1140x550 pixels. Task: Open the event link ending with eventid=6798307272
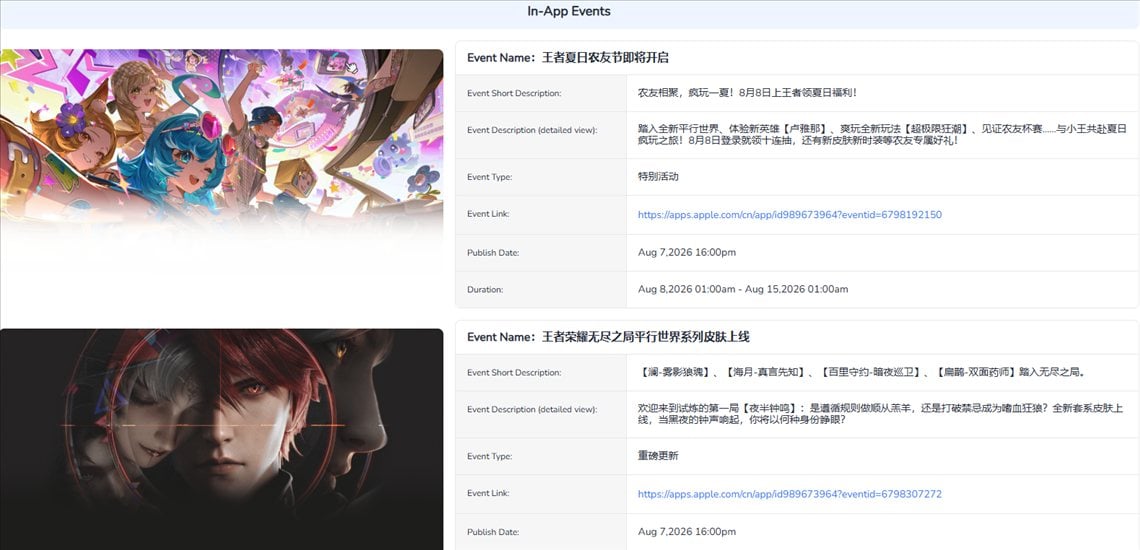point(790,494)
